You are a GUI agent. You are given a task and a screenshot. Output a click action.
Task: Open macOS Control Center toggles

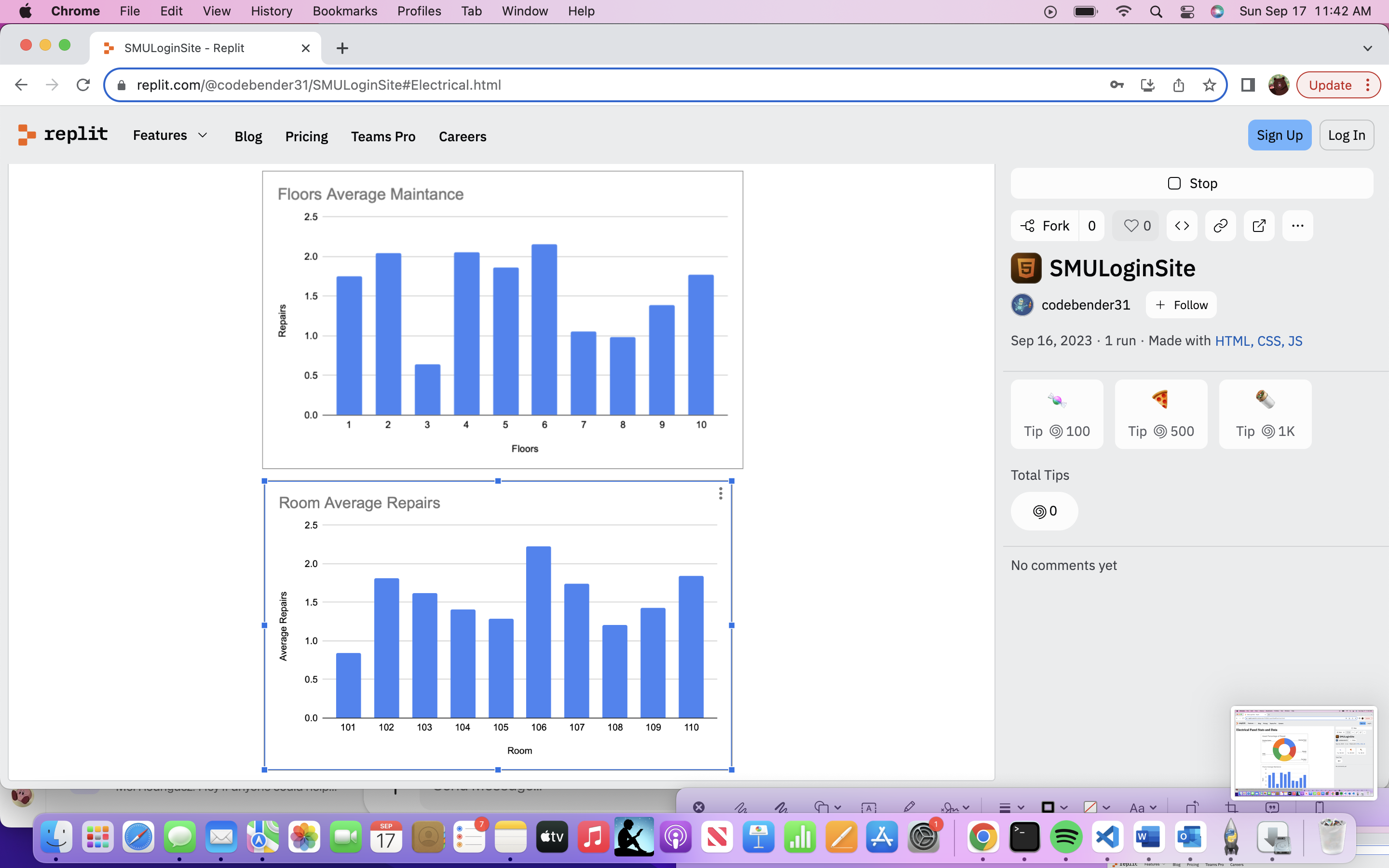1187,12
